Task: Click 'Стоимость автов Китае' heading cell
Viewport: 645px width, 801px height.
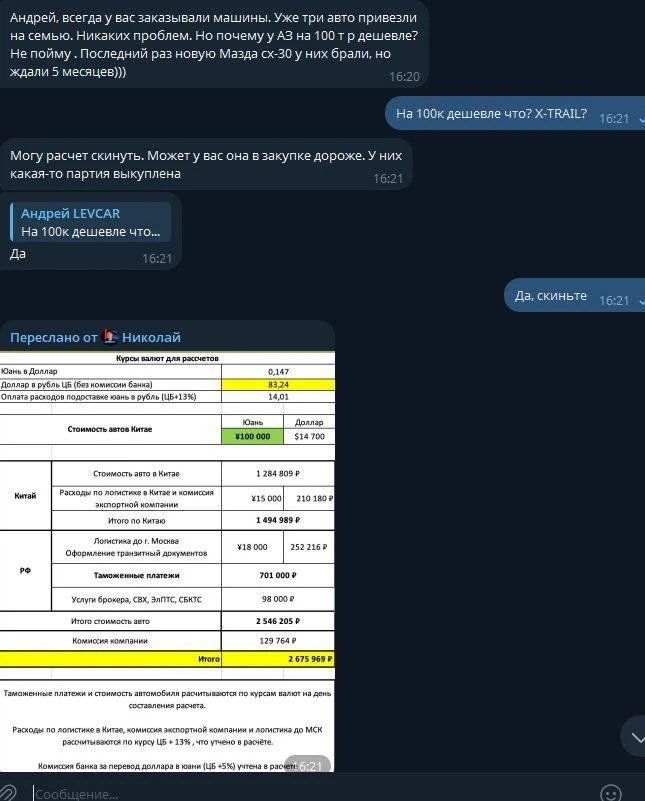Action: pyautogui.click(x=110, y=429)
